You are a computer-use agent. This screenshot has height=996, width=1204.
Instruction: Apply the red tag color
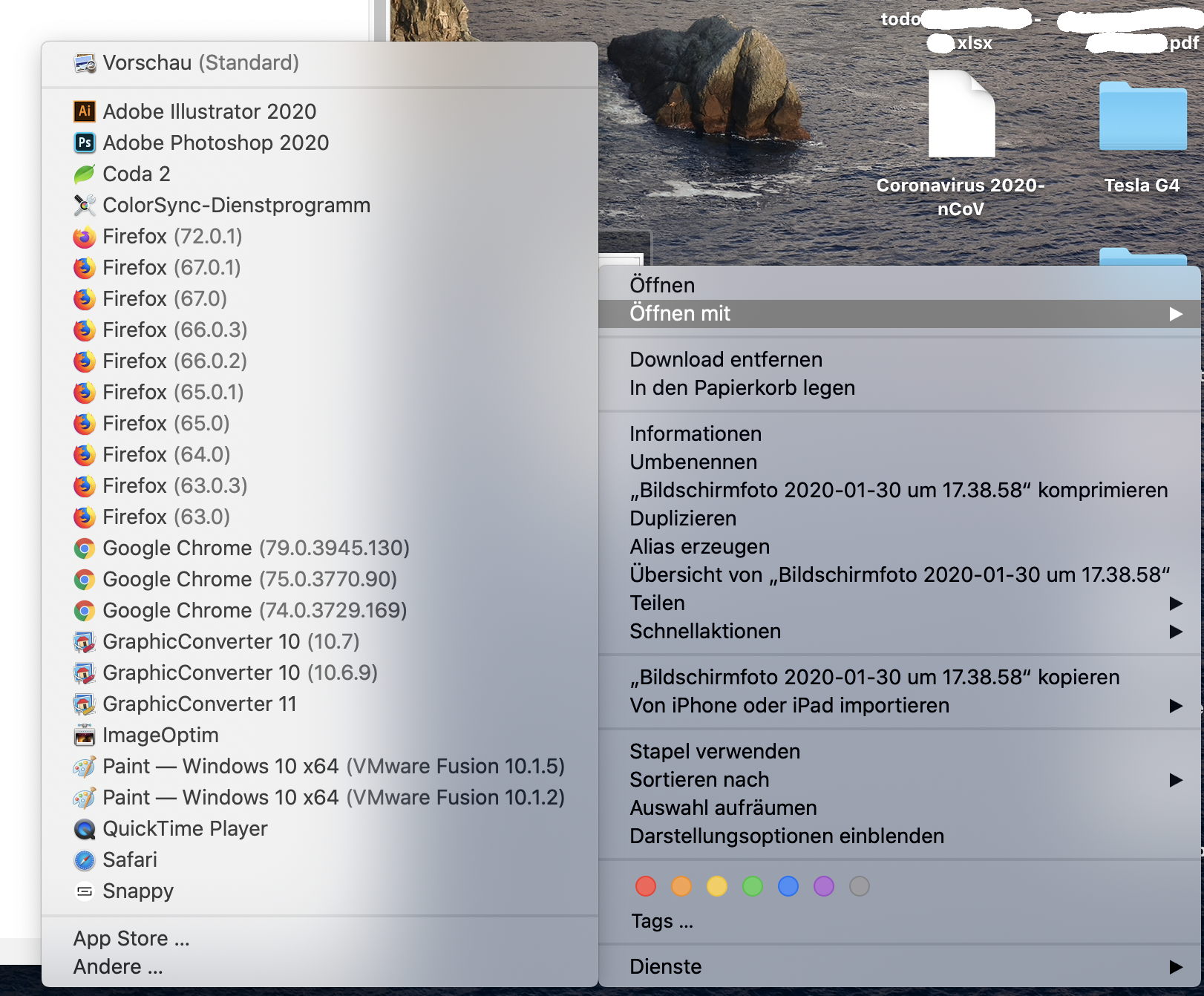tap(646, 886)
